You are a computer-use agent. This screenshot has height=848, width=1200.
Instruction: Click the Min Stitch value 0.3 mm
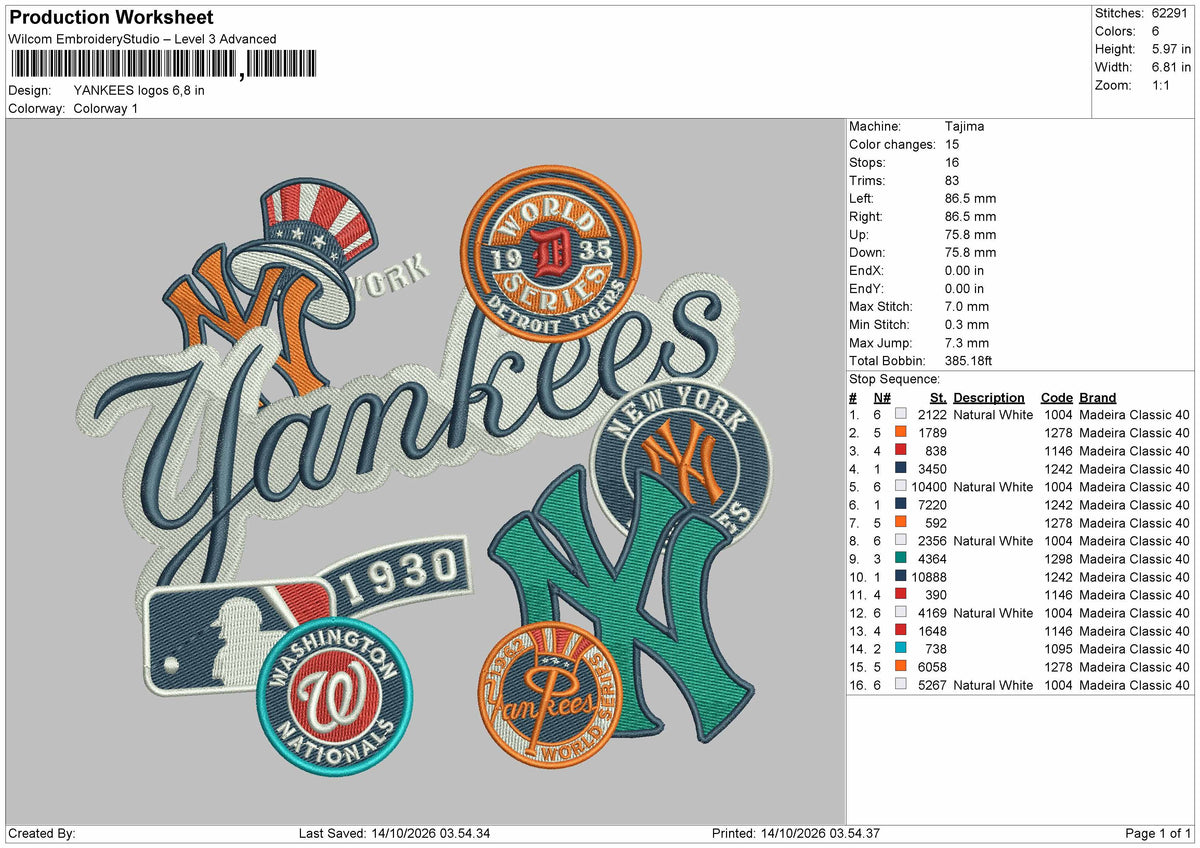click(x=966, y=324)
